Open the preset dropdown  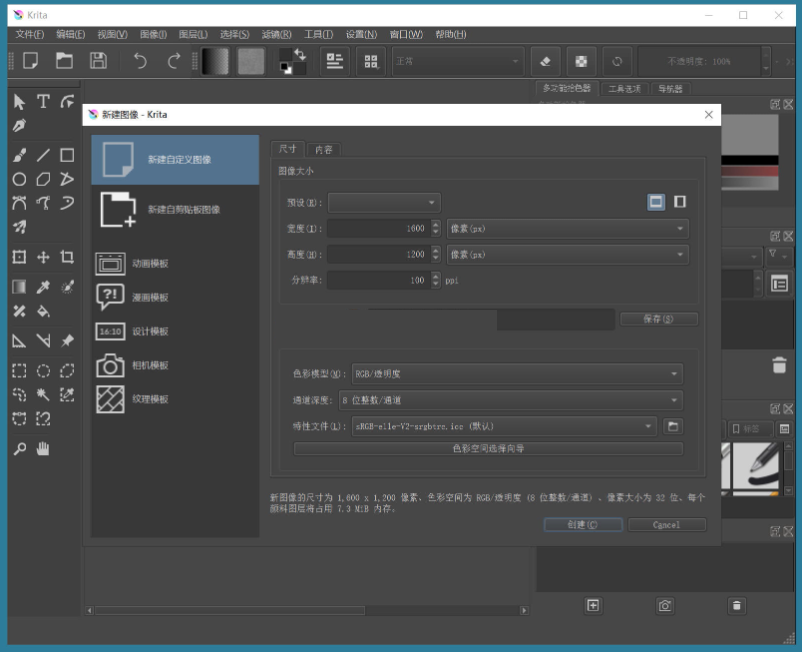pyautogui.click(x=384, y=201)
